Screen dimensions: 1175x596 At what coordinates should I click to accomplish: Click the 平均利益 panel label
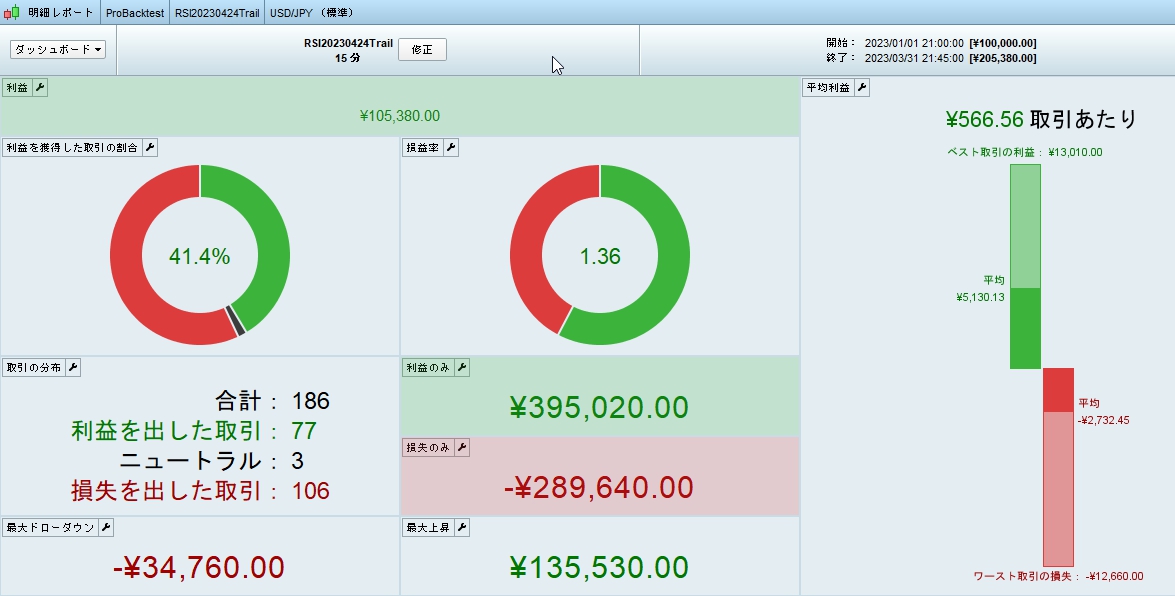pyautogui.click(x=828, y=88)
